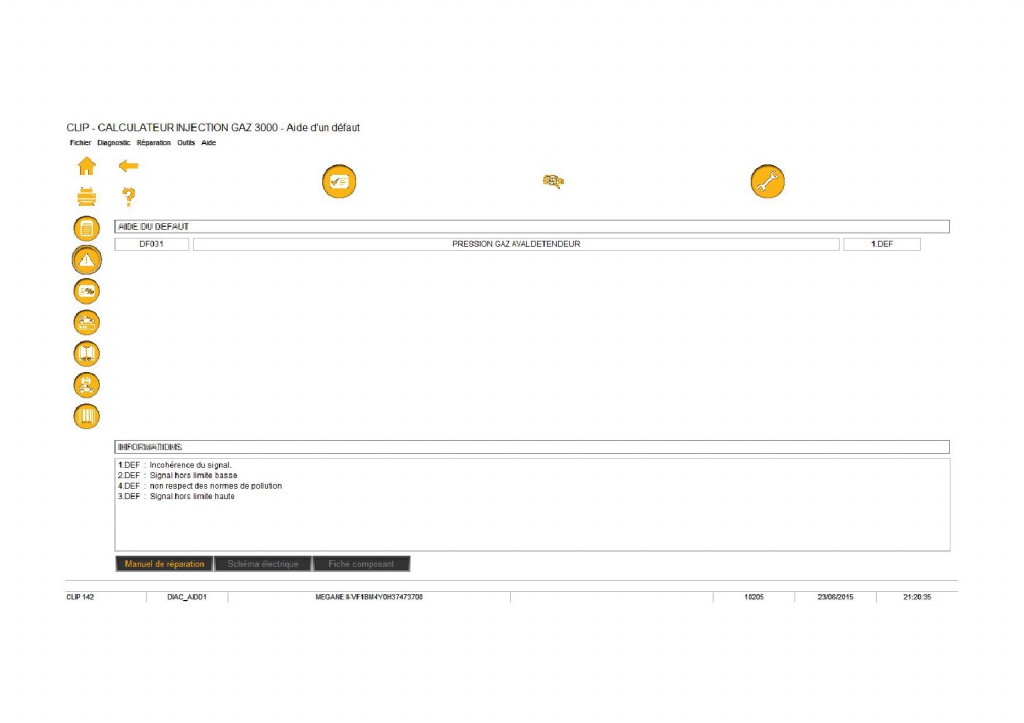Image resolution: width=1024 pixels, height=723 pixels.
Task: Open the repair wrench round icon
Action: pos(767,182)
